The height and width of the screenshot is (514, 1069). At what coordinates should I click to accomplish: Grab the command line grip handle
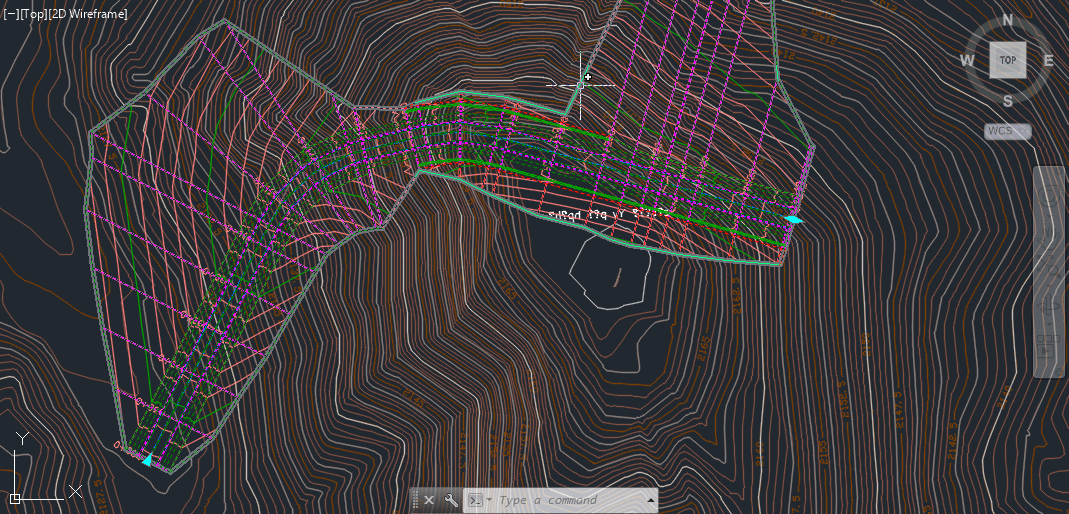[x=415, y=500]
